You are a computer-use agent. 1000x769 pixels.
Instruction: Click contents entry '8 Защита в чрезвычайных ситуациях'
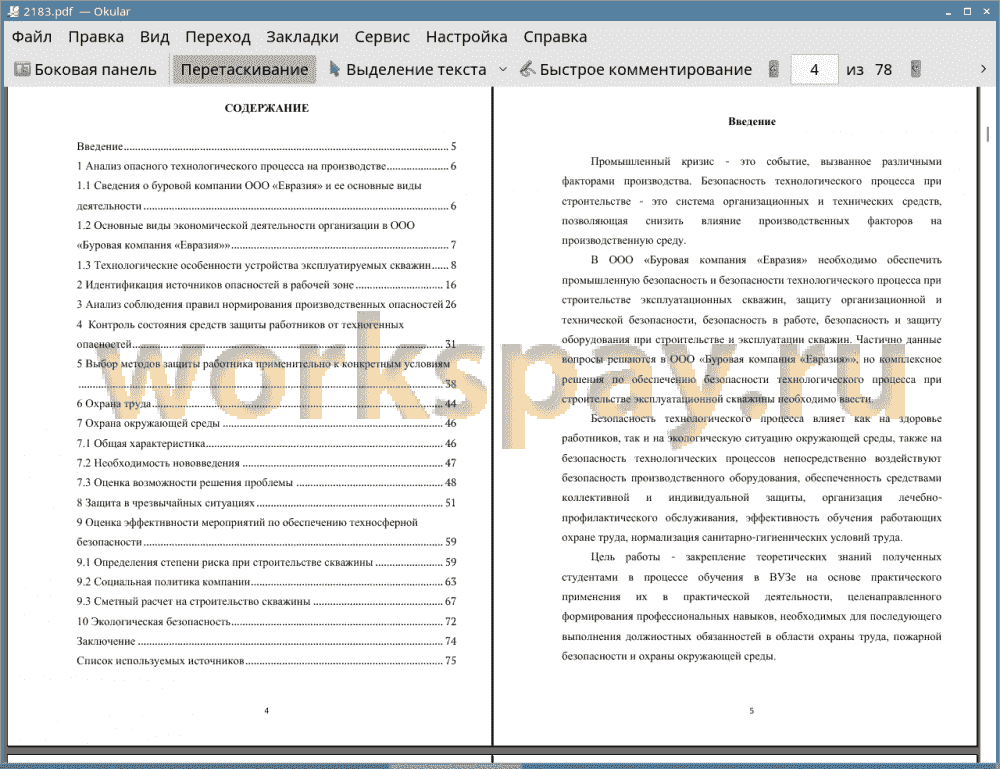pyautogui.click(x=266, y=502)
